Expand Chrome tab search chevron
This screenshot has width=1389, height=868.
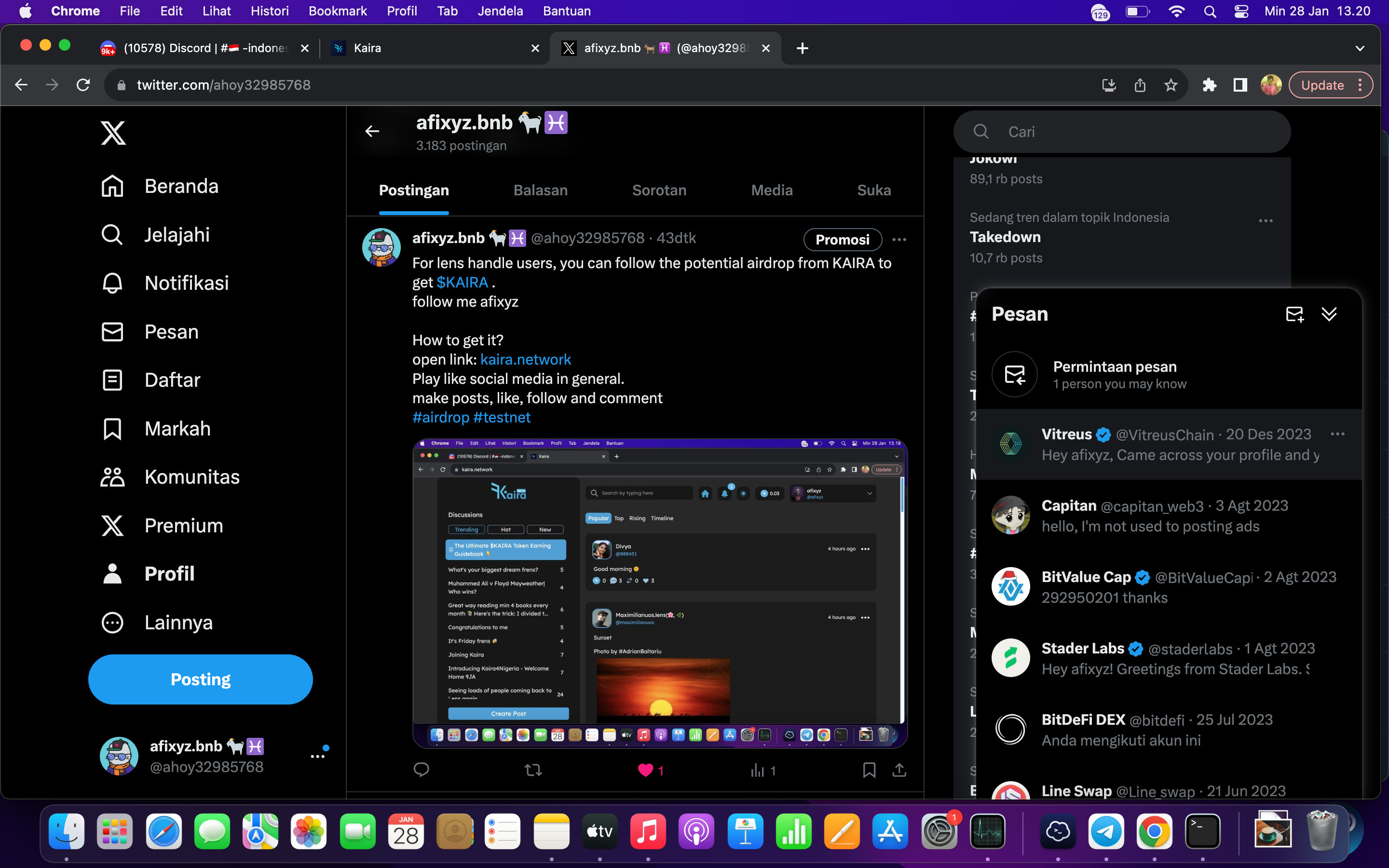[x=1360, y=48]
